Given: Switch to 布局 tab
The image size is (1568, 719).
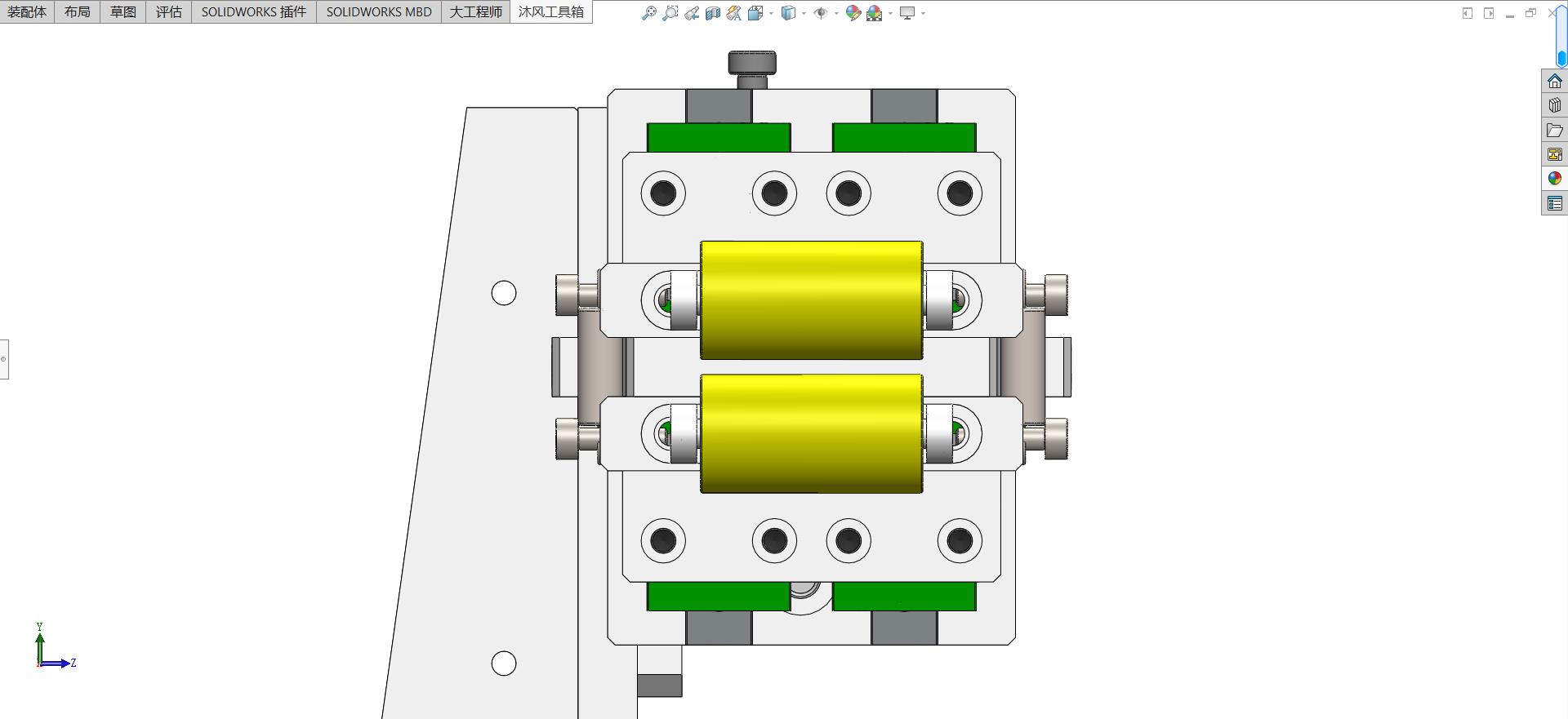Looking at the screenshot, I should pos(78,11).
